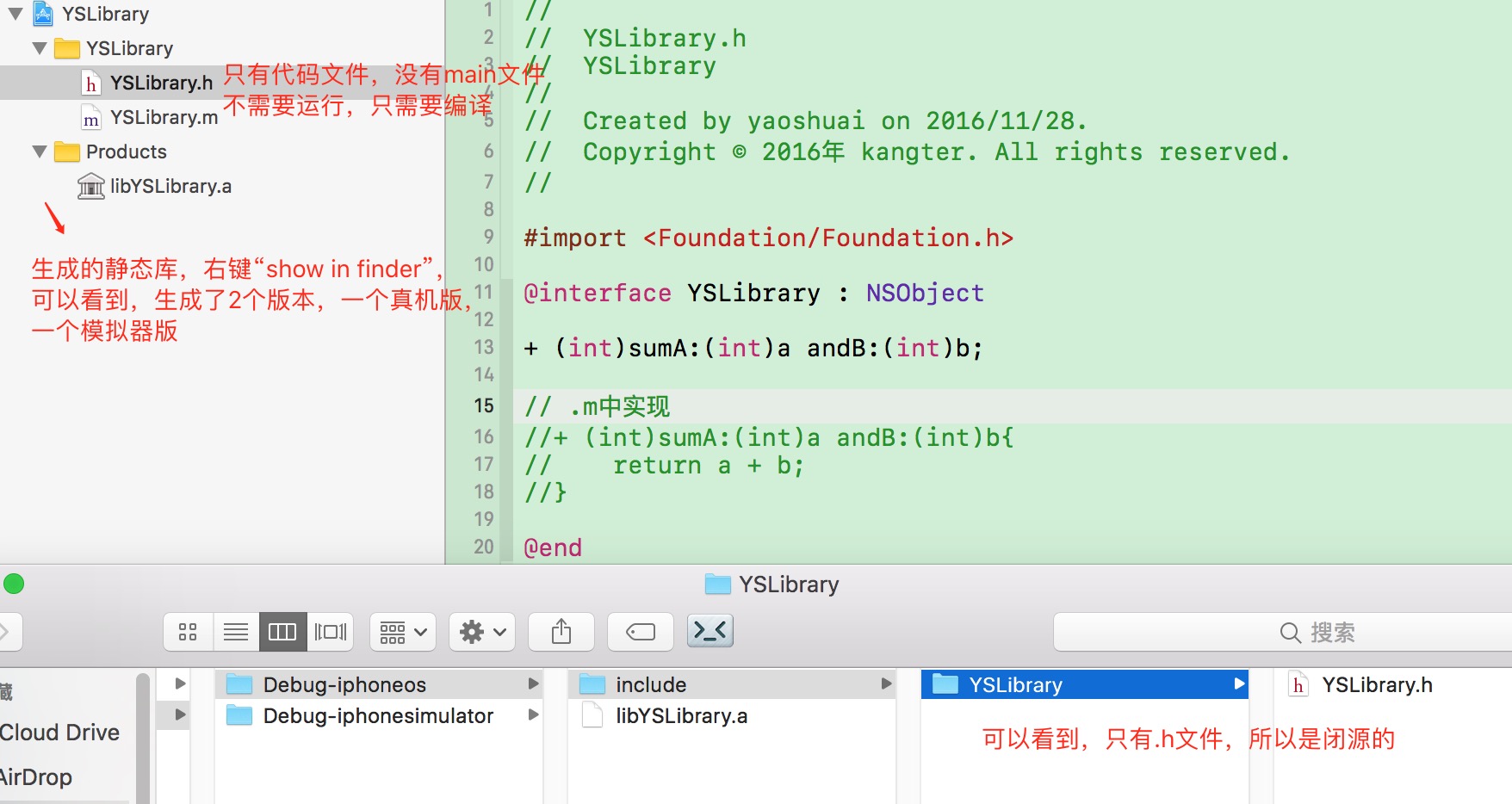Viewport: 1512px width, 804px height.
Task: Click the #import Foundation line in editor
Action: pyautogui.click(x=768, y=238)
